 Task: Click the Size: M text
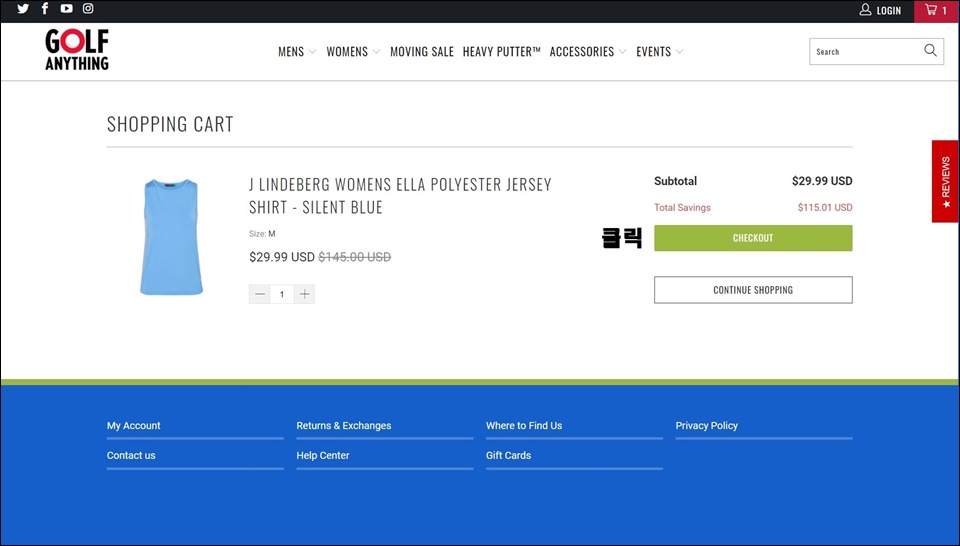click(x=262, y=234)
